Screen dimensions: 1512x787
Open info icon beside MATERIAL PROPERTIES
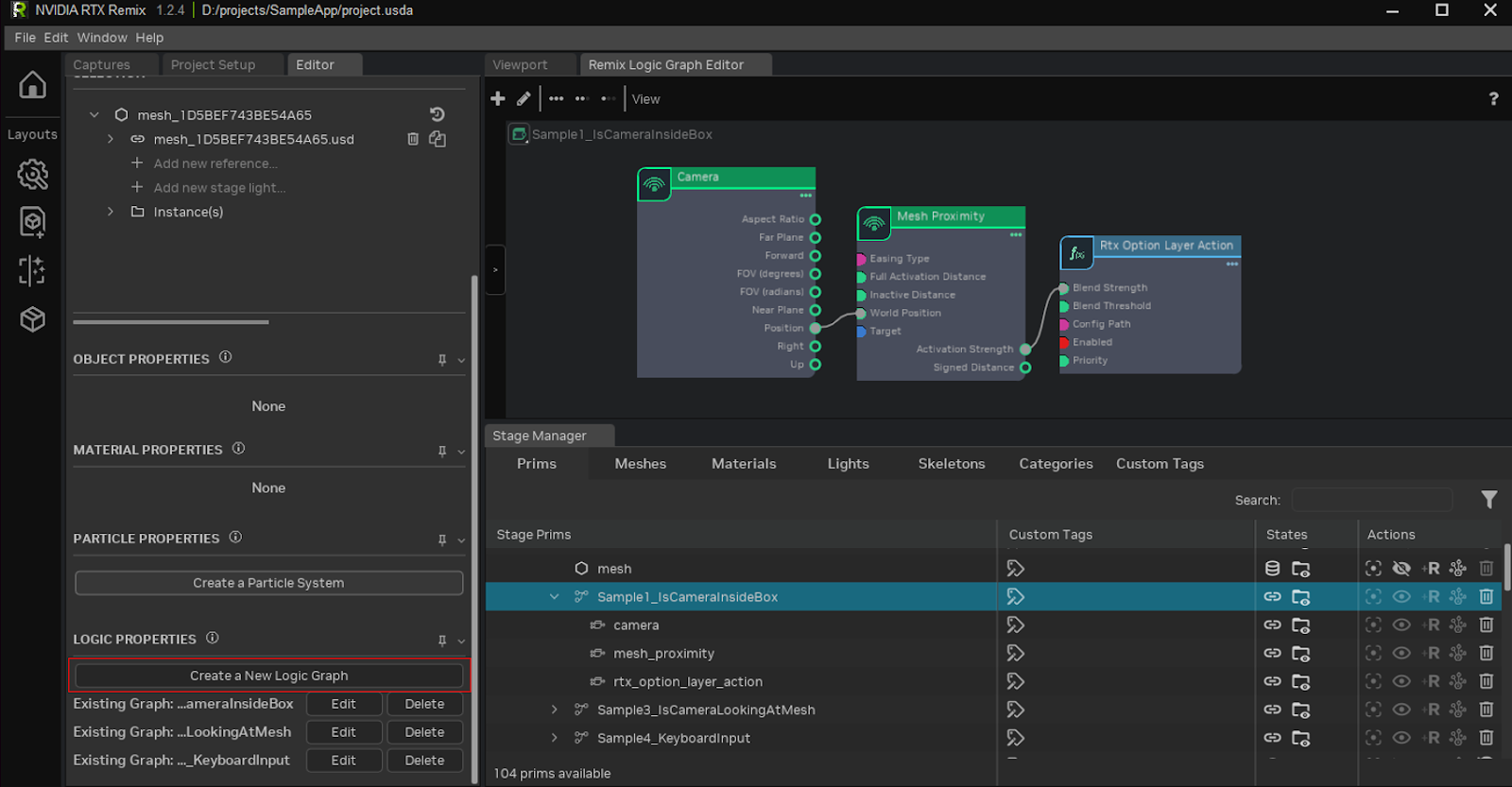238,449
